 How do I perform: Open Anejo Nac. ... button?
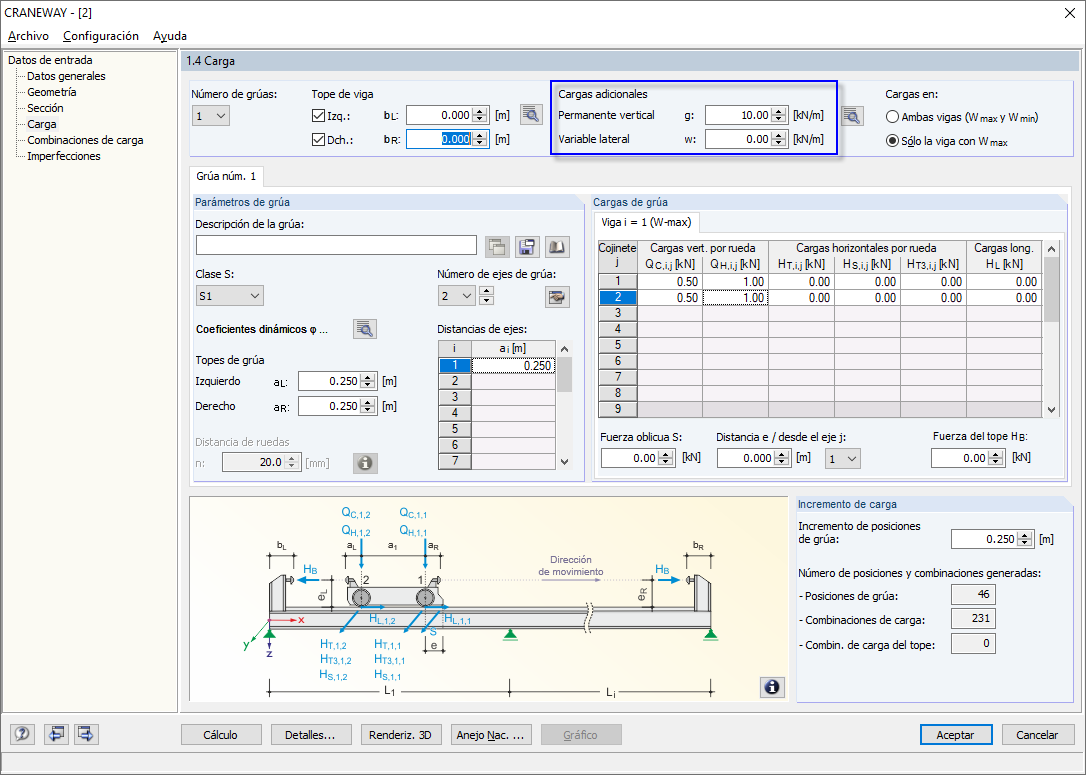[x=490, y=735]
